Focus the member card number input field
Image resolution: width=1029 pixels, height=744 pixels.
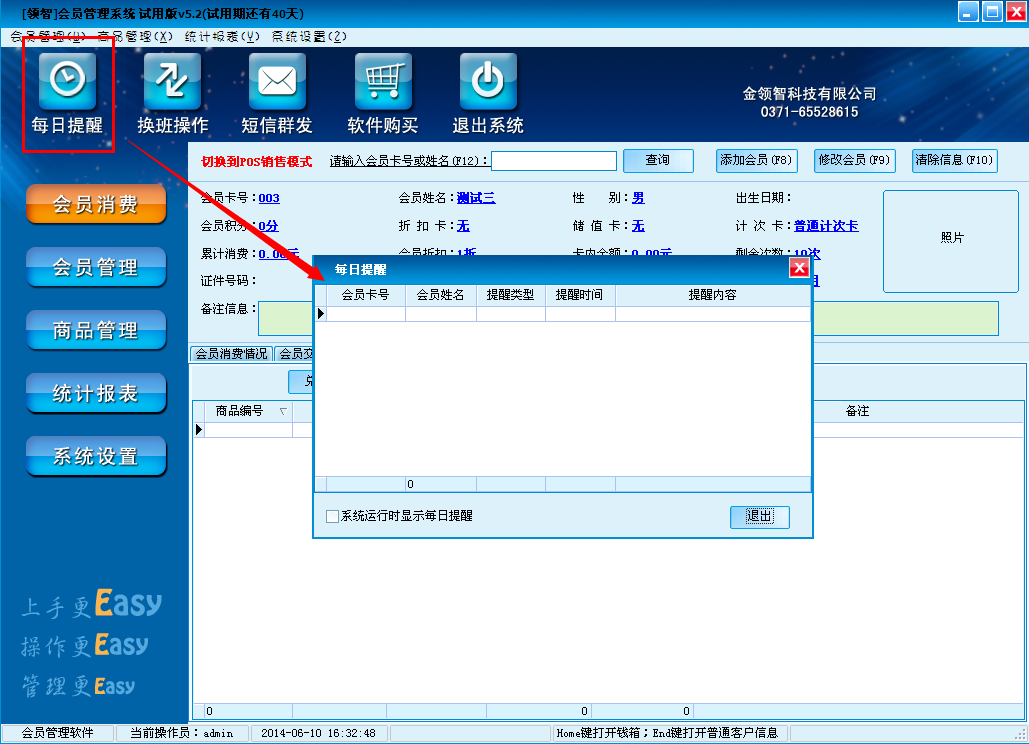[x=553, y=161]
